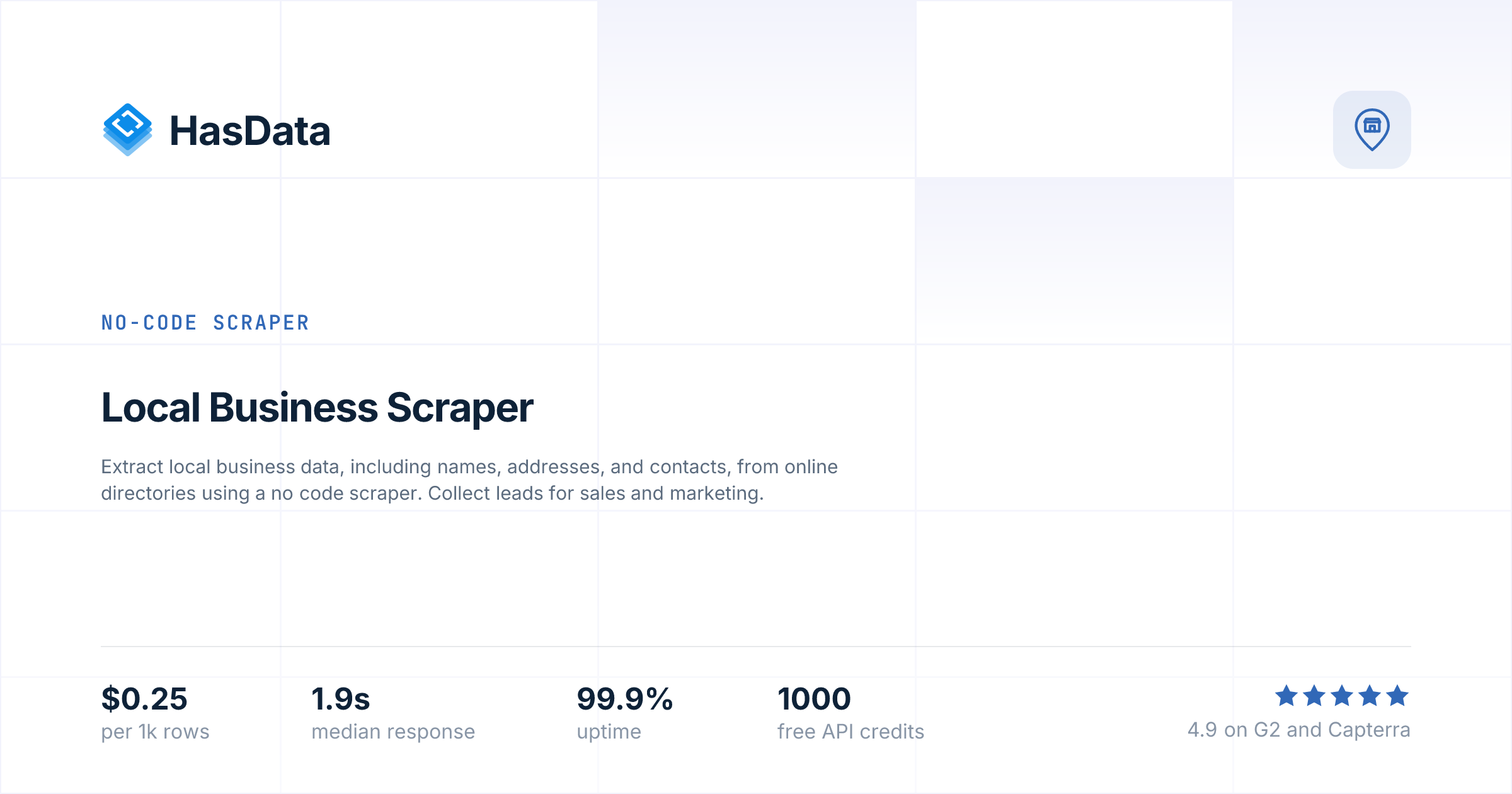1512x794 pixels.
Task: Click the median response label
Action: [x=393, y=732]
